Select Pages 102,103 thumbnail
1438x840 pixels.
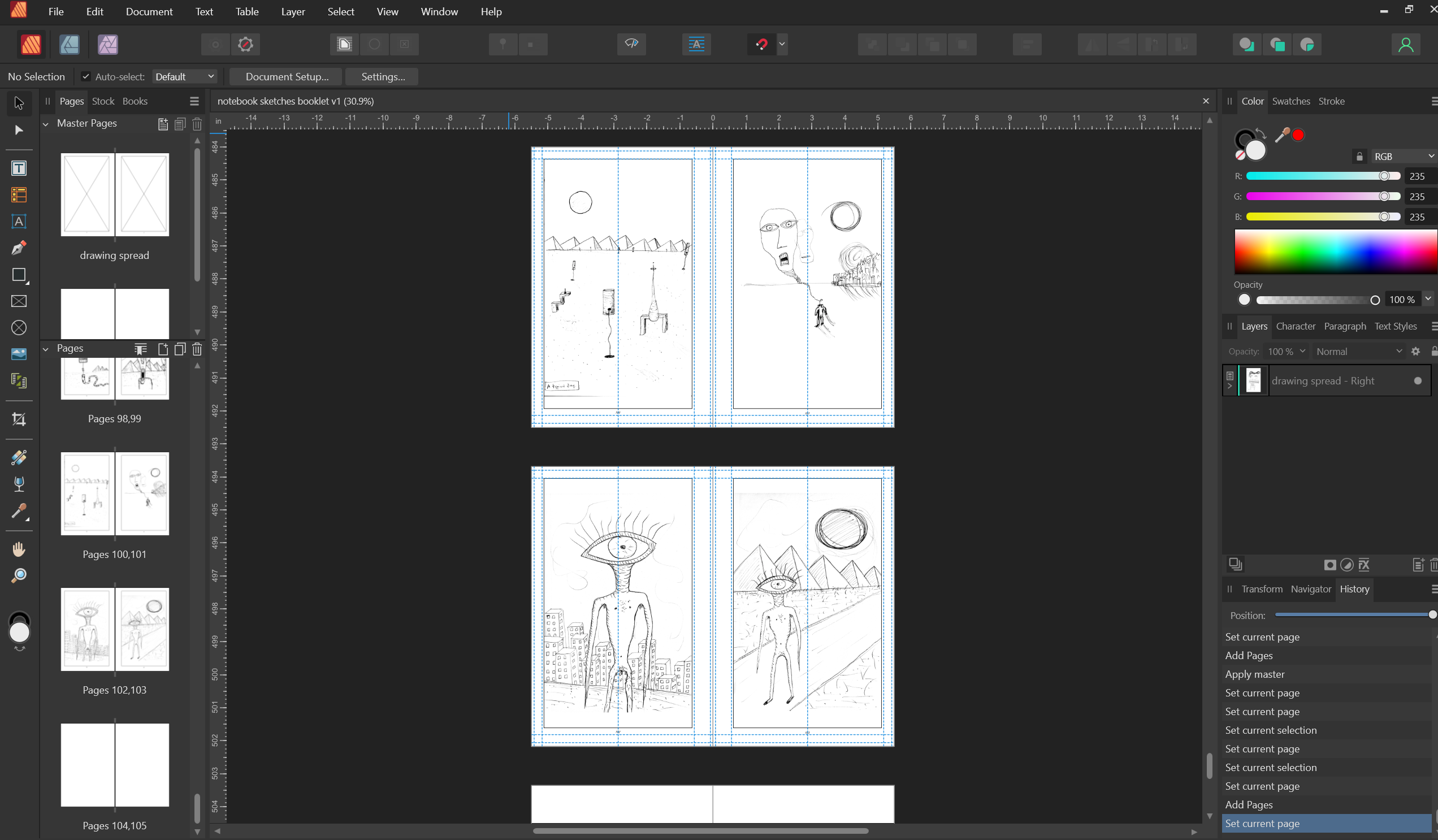pyautogui.click(x=115, y=629)
